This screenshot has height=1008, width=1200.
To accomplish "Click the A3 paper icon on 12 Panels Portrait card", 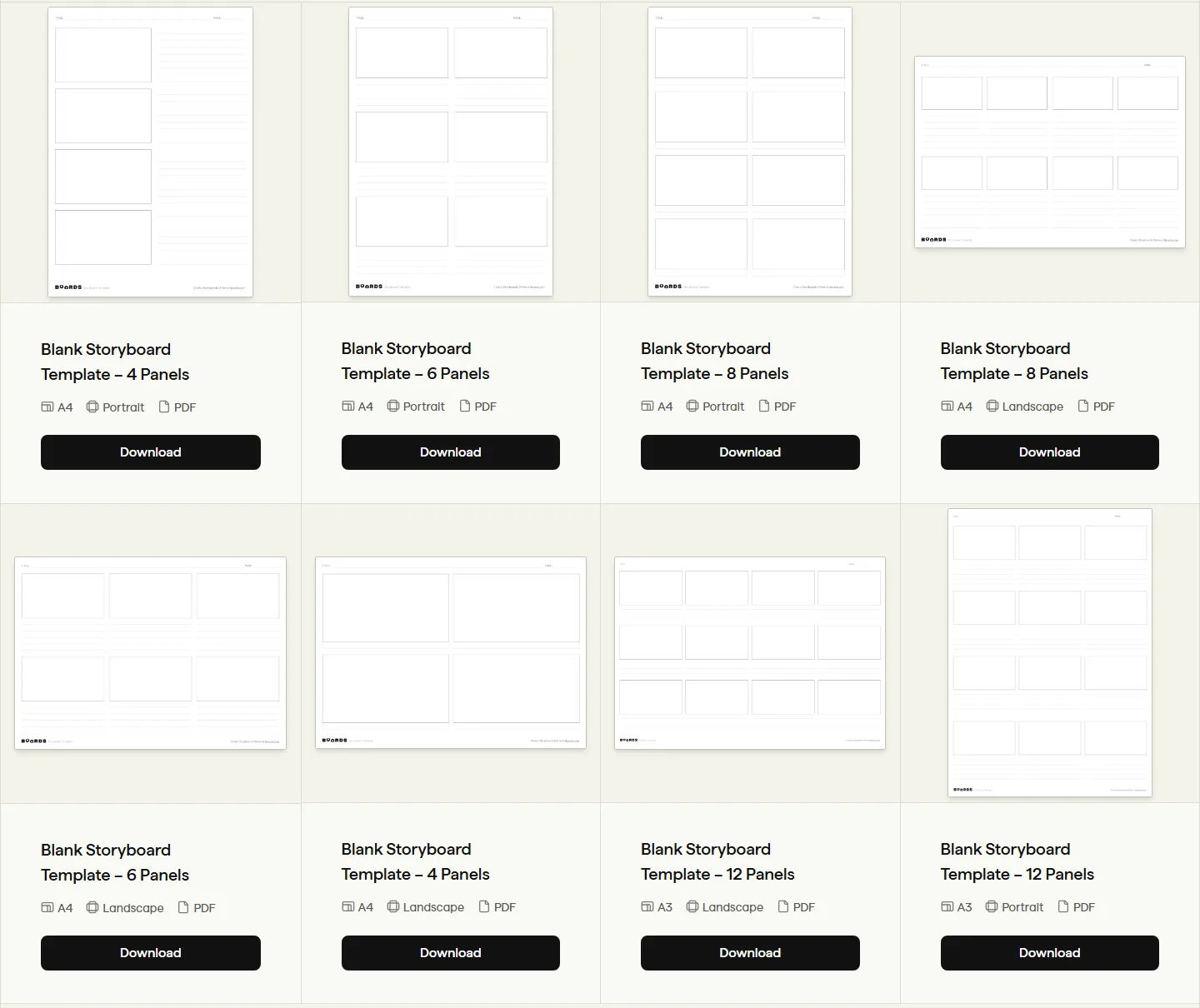I will tap(947, 906).
